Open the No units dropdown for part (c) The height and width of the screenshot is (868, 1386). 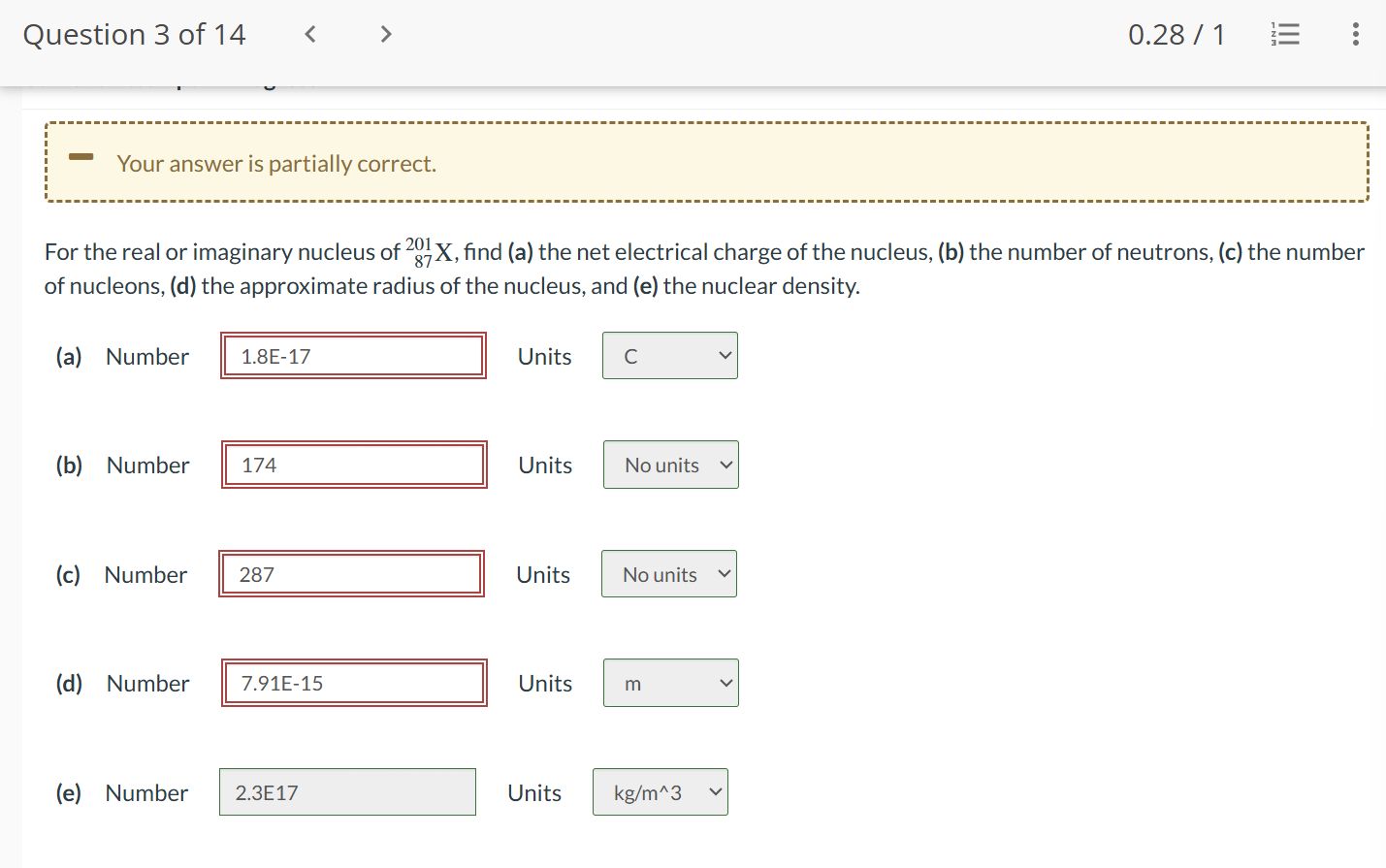click(668, 573)
